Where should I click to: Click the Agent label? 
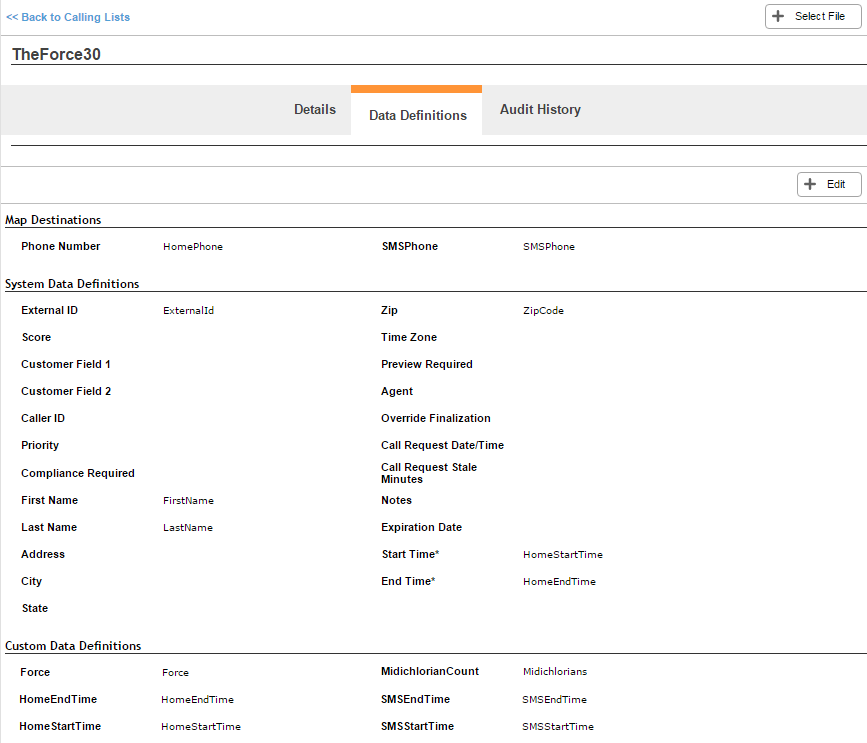(x=396, y=391)
